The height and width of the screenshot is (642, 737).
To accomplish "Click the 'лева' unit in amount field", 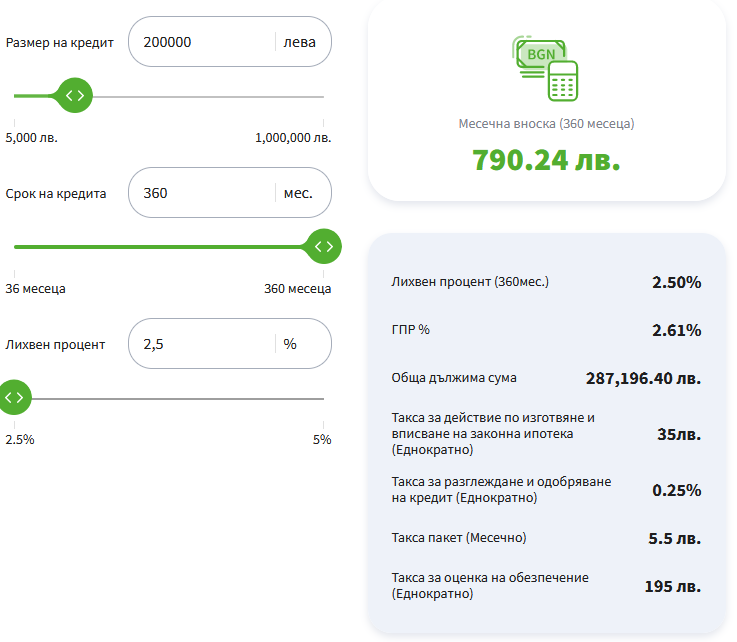I will pos(299,42).
